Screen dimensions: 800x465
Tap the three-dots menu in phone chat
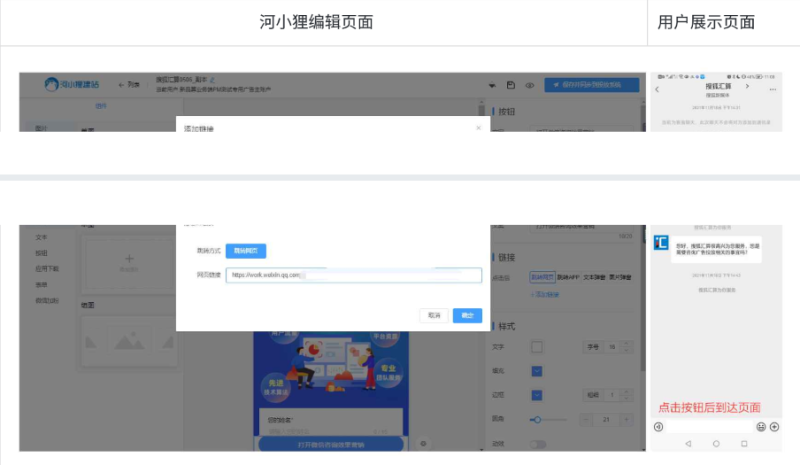(773, 89)
